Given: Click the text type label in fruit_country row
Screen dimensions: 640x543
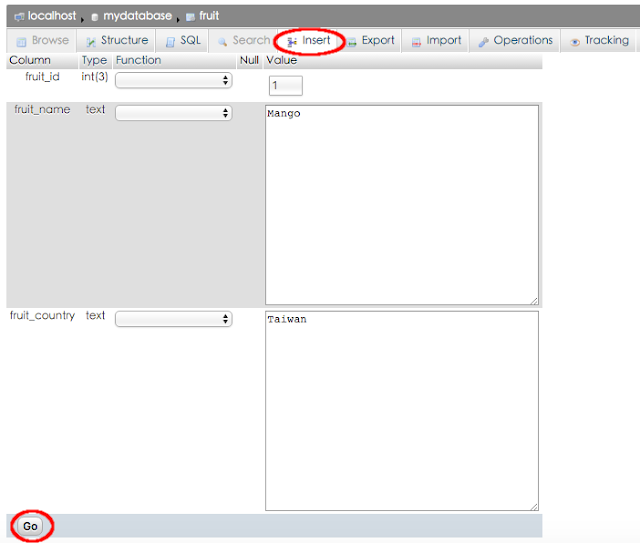Looking at the screenshot, I should pyautogui.click(x=96, y=315).
